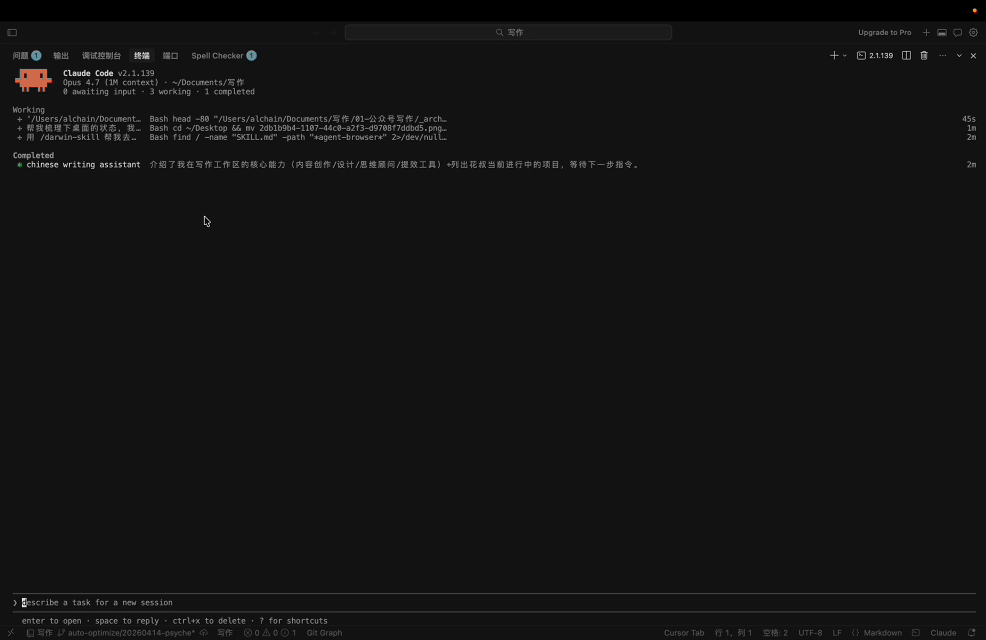Open the git branch auto-optimize/20260414-psyche
The height and width of the screenshot is (640, 986).
point(126,632)
